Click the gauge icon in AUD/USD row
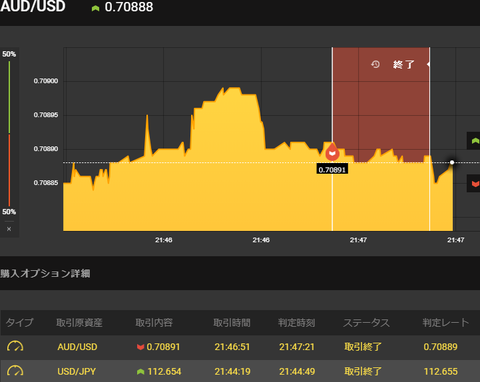The image size is (480, 382). (x=15, y=346)
